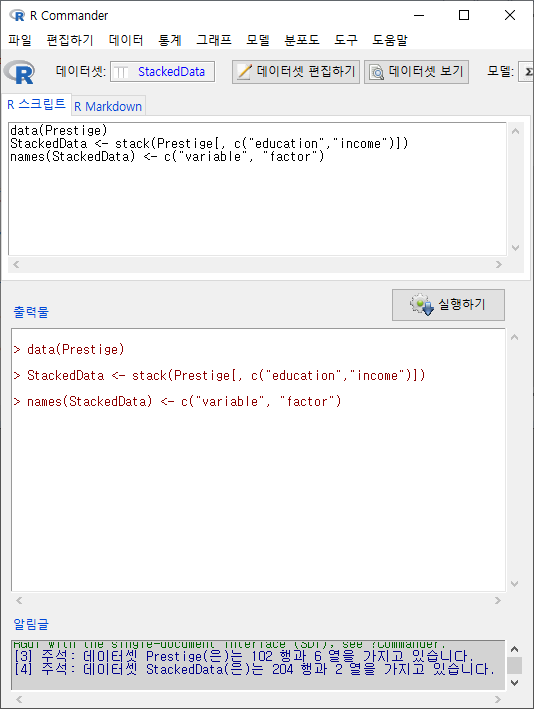
Task: Switch to the R Markdown tab
Action: [108, 106]
